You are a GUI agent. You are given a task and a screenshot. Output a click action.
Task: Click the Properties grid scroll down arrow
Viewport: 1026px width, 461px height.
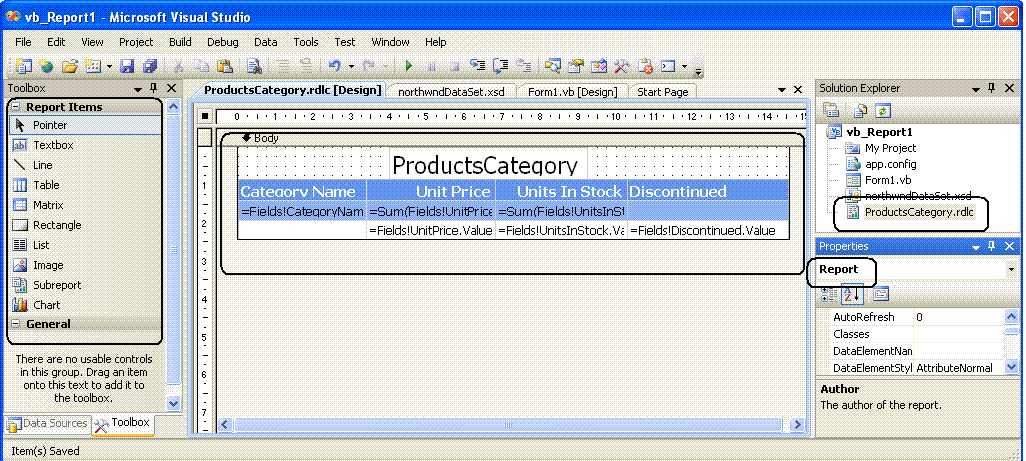(x=1011, y=367)
